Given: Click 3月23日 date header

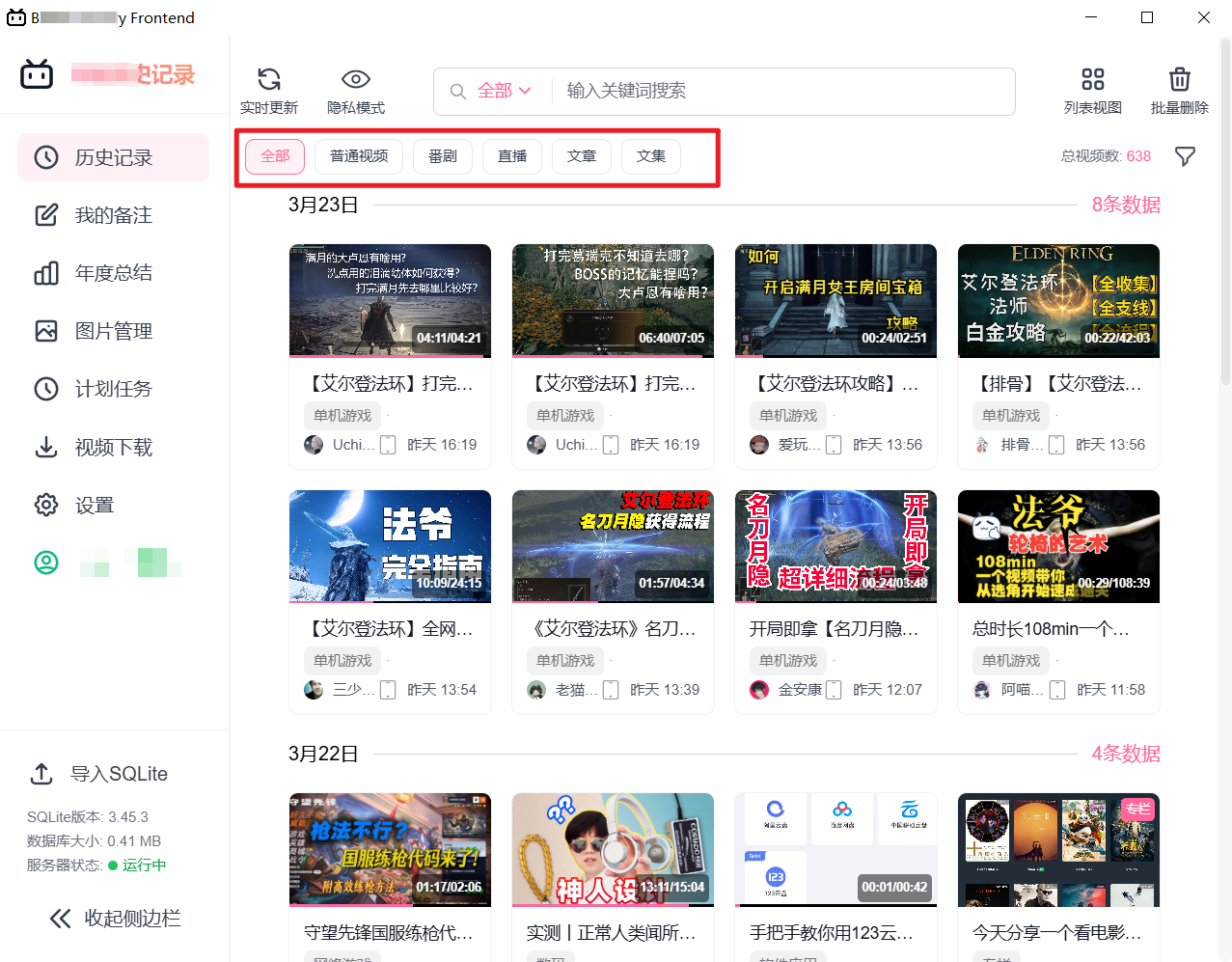Looking at the screenshot, I should (x=323, y=205).
